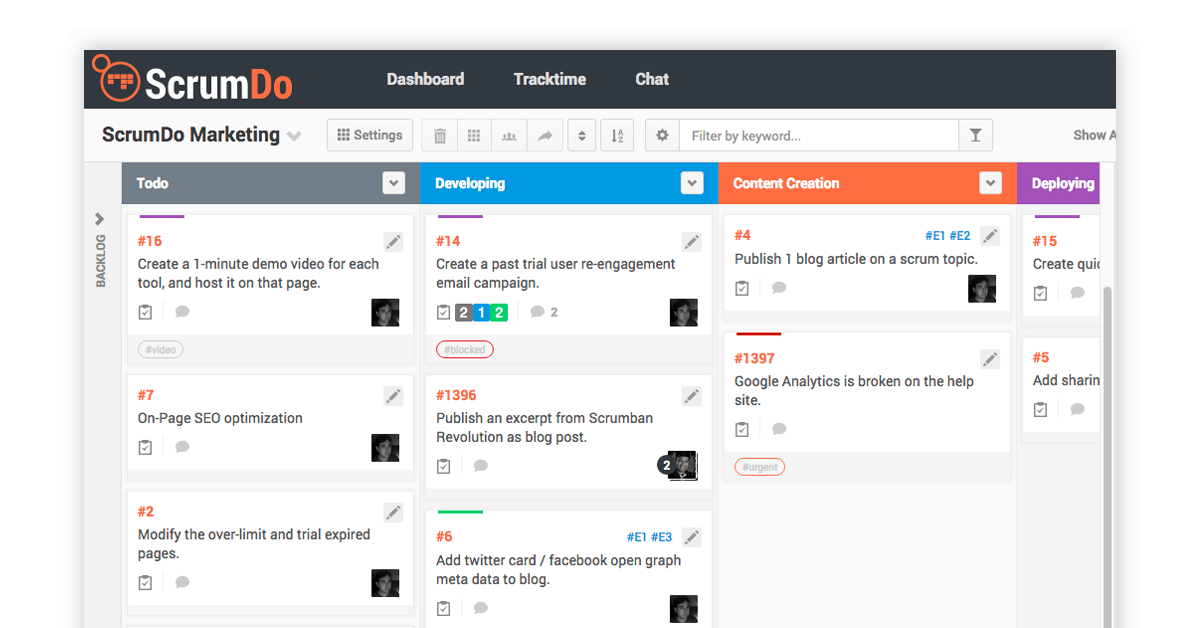Open tasks checklist on card #2
Screen dimensions: 1200x628
[145, 582]
